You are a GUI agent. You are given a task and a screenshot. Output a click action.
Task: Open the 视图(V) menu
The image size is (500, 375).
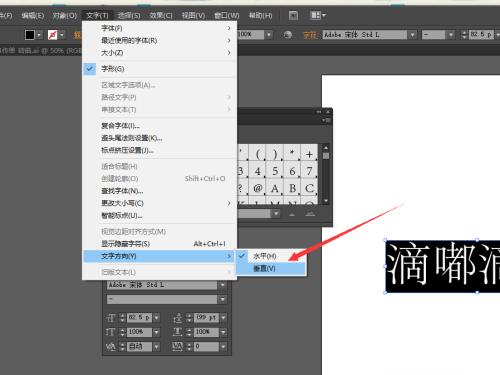(193, 16)
